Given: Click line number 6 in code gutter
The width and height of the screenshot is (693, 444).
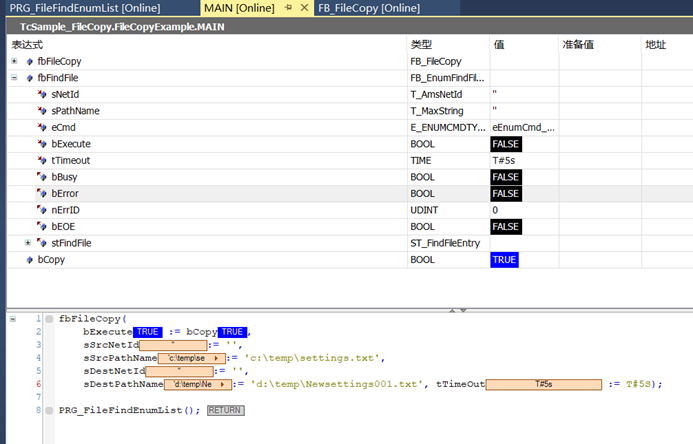Looking at the screenshot, I should (38, 384).
